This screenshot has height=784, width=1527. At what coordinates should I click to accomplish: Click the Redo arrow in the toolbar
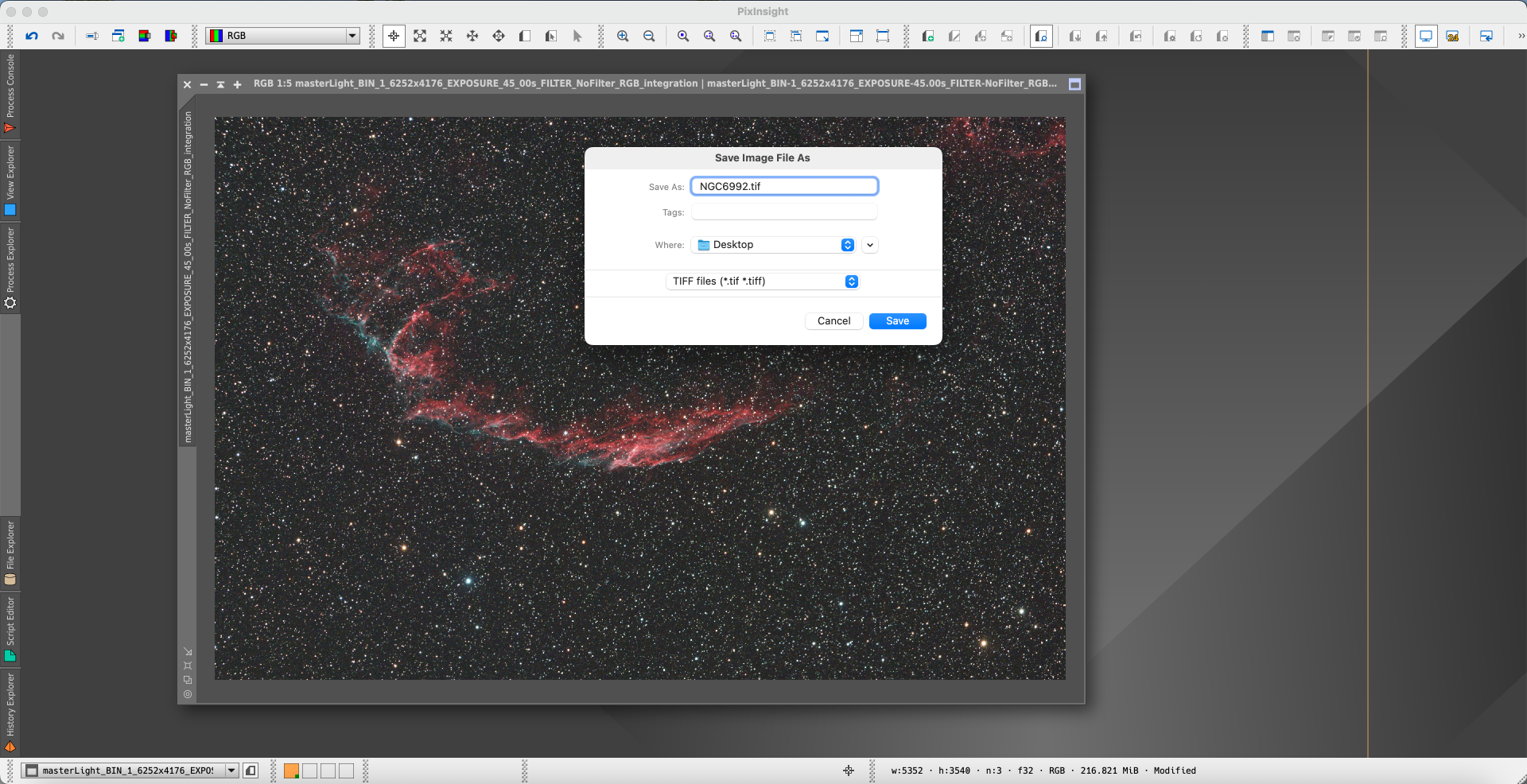click(x=58, y=36)
